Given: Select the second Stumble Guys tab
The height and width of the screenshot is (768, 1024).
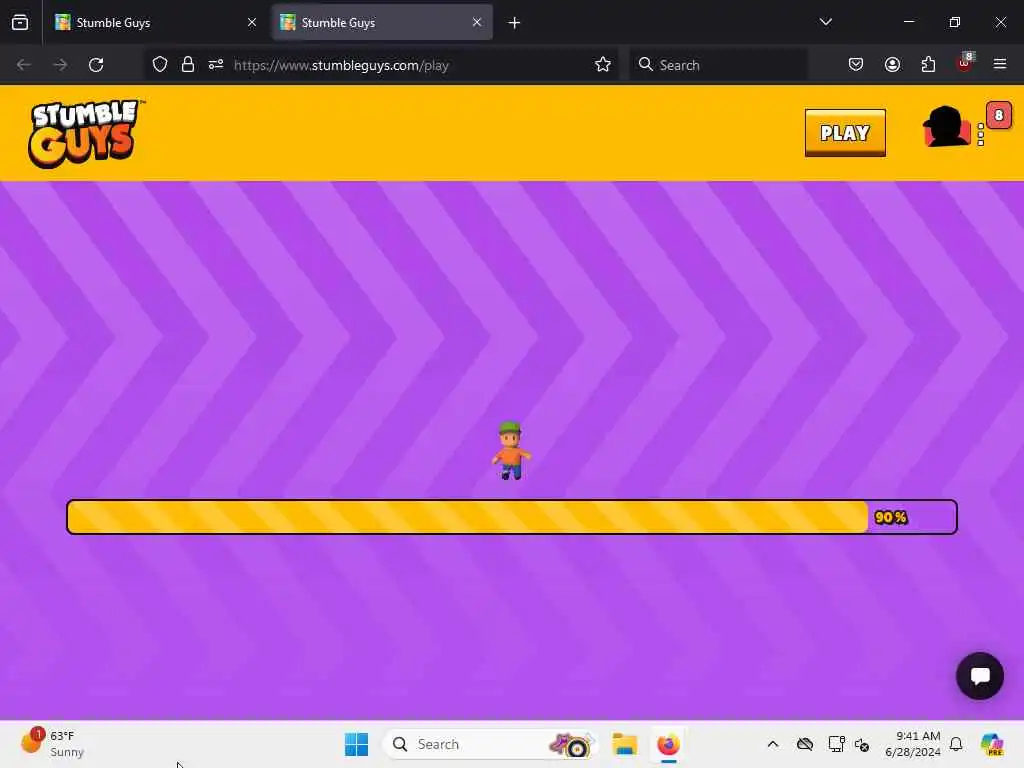Looking at the screenshot, I should 381,22.
